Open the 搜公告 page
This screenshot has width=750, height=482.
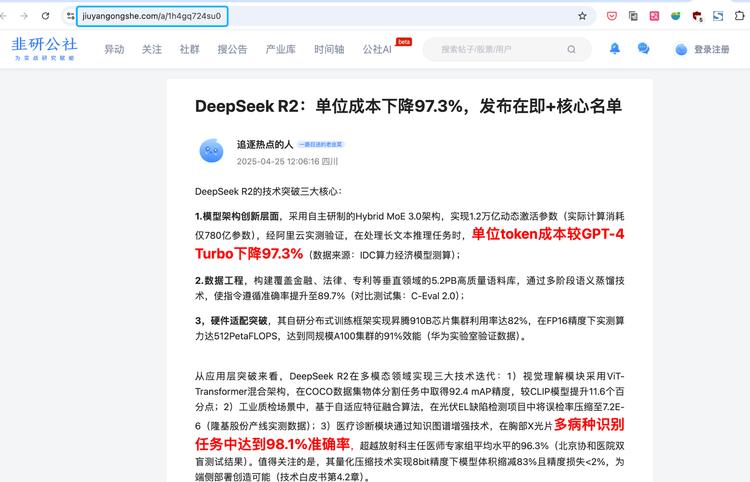(232, 49)
